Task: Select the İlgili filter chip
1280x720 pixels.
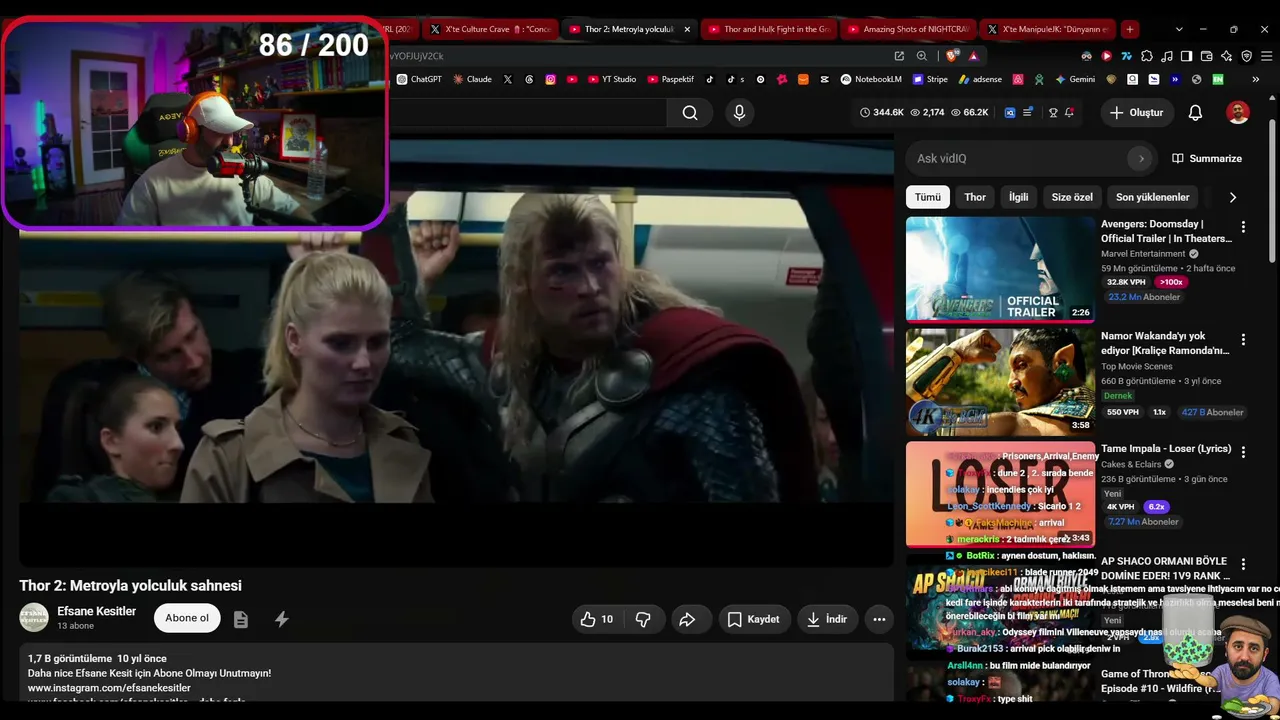Action: tap(1018, 197)
